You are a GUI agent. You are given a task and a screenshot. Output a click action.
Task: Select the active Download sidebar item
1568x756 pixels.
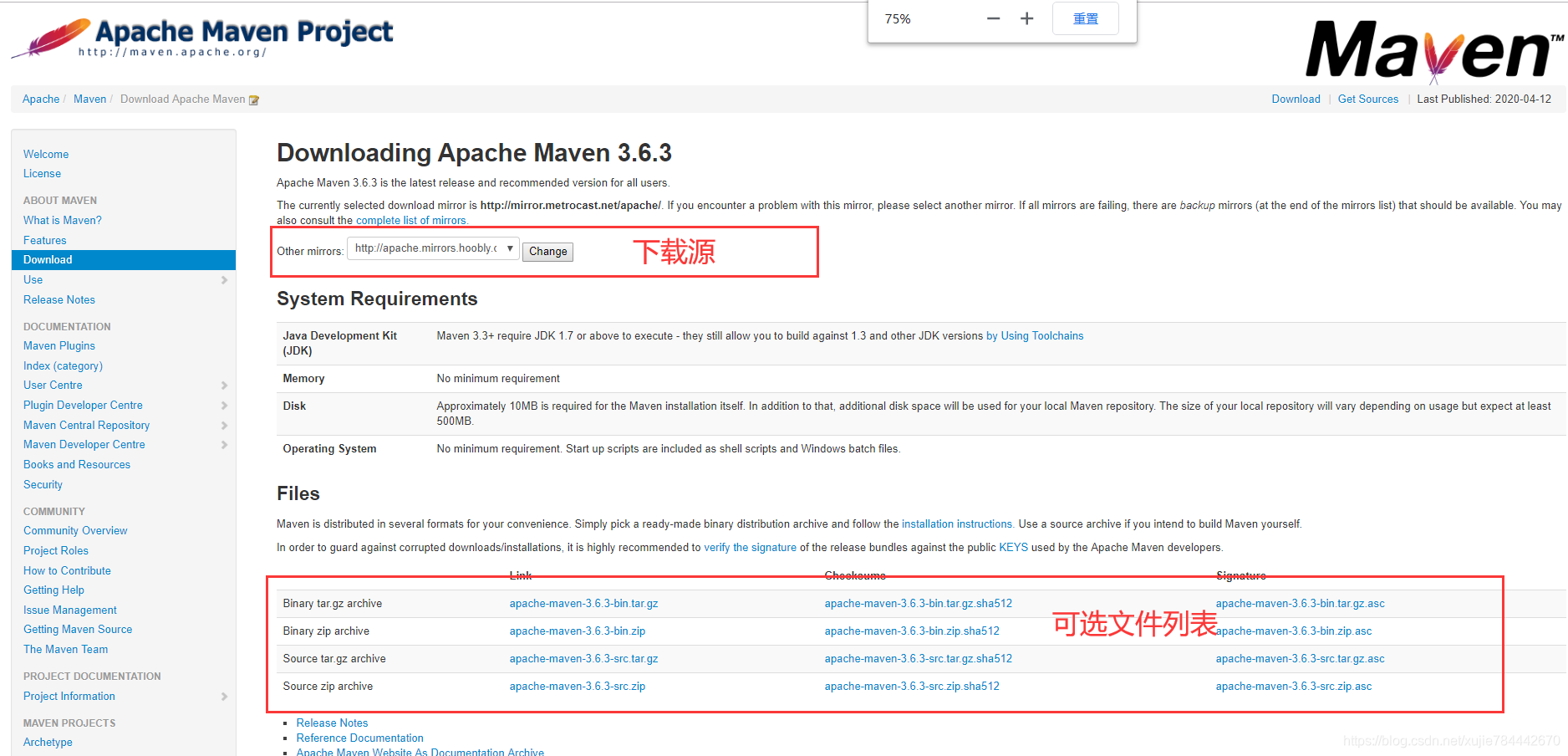pos(124,260)
